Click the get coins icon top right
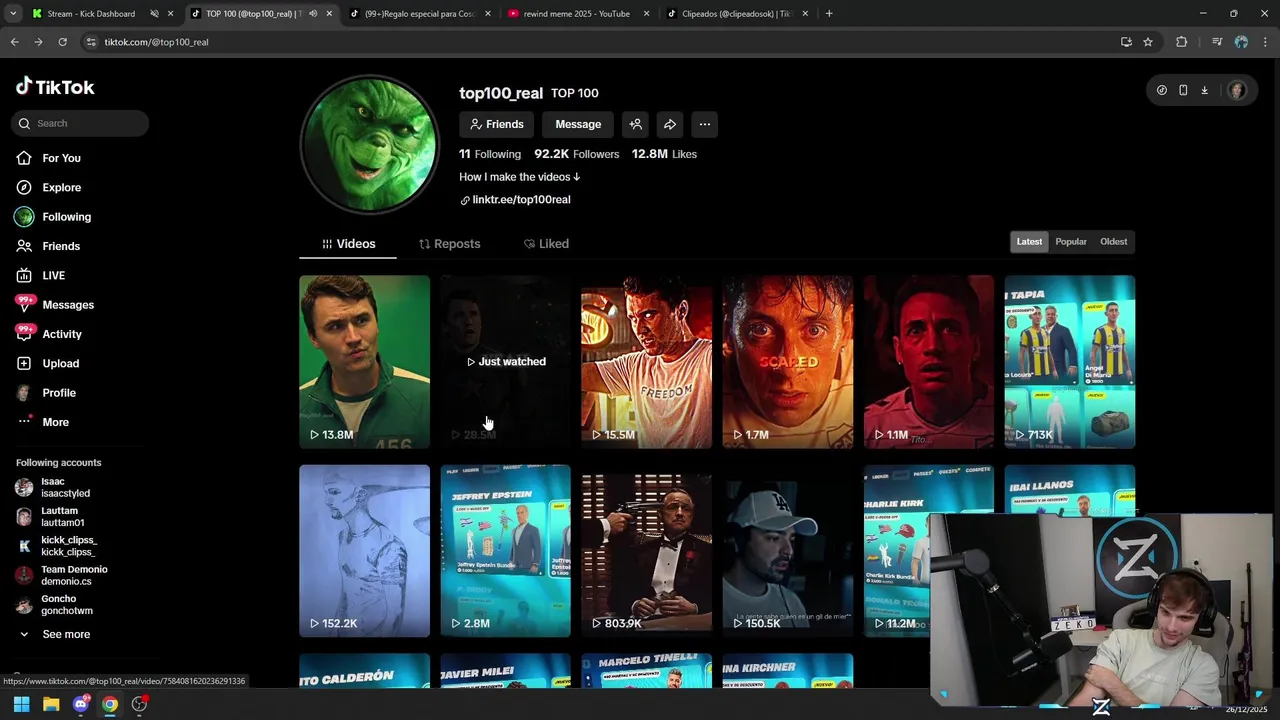1280x720 pixels. point(1161,90)
